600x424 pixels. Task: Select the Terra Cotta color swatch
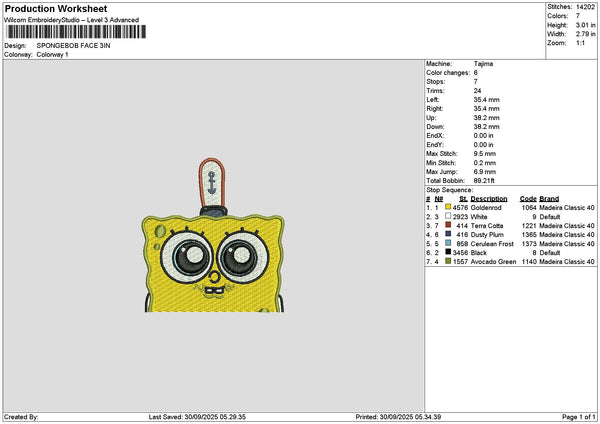pos(448,225)
